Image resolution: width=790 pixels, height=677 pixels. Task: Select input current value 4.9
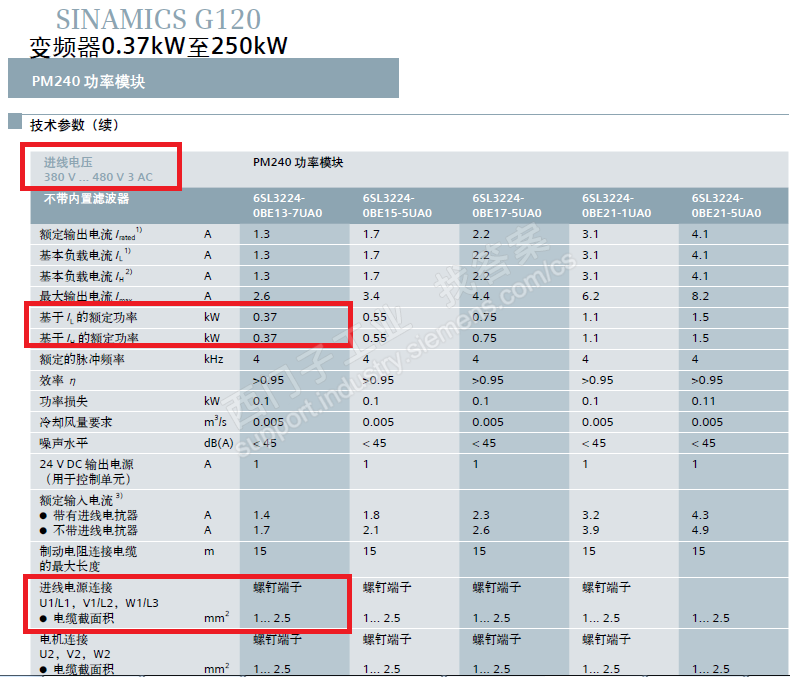tap(700, 530)
